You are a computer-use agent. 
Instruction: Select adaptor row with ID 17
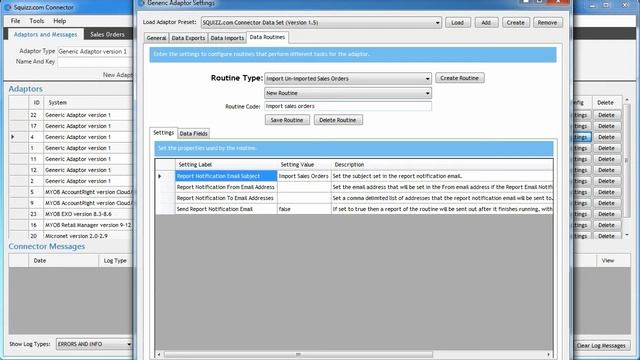pos(71,126)
